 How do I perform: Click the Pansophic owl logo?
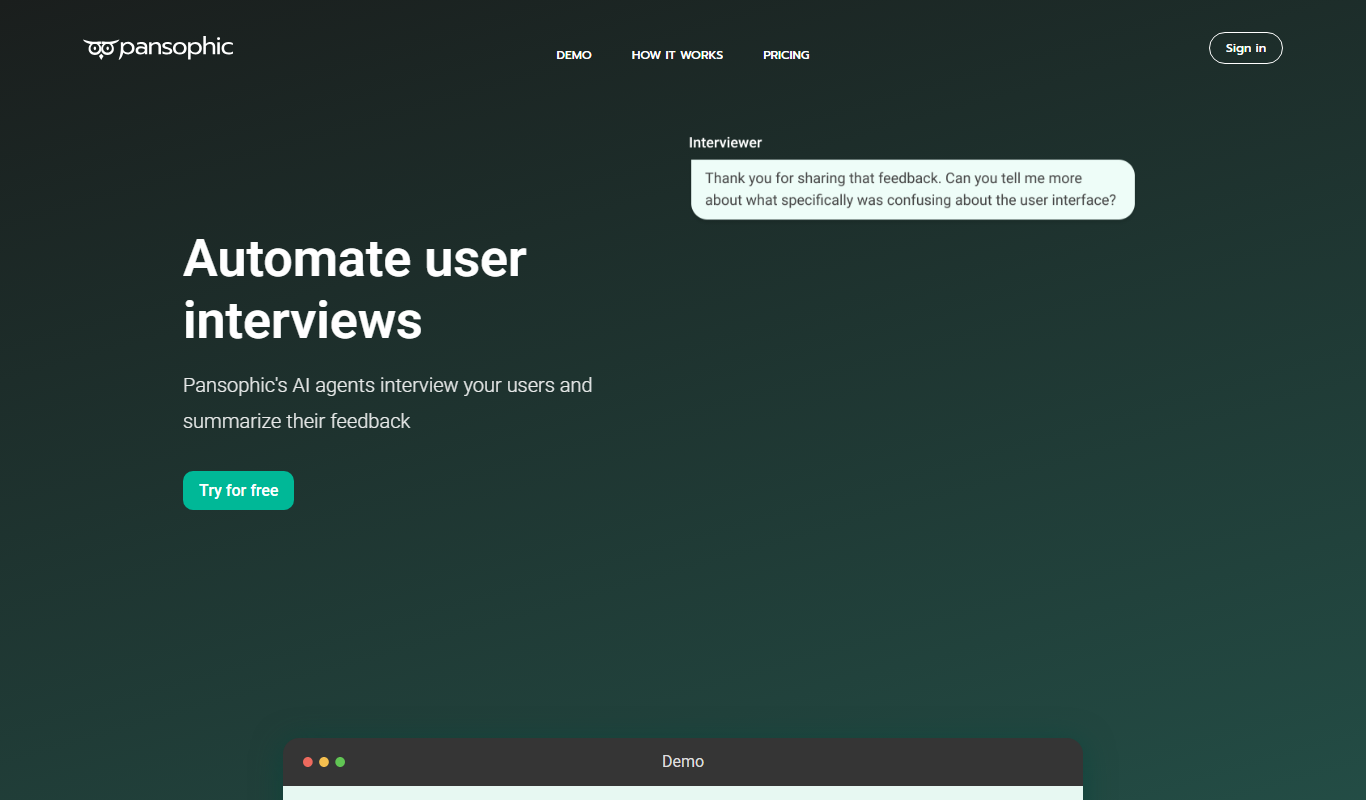[x=158, y=48]
